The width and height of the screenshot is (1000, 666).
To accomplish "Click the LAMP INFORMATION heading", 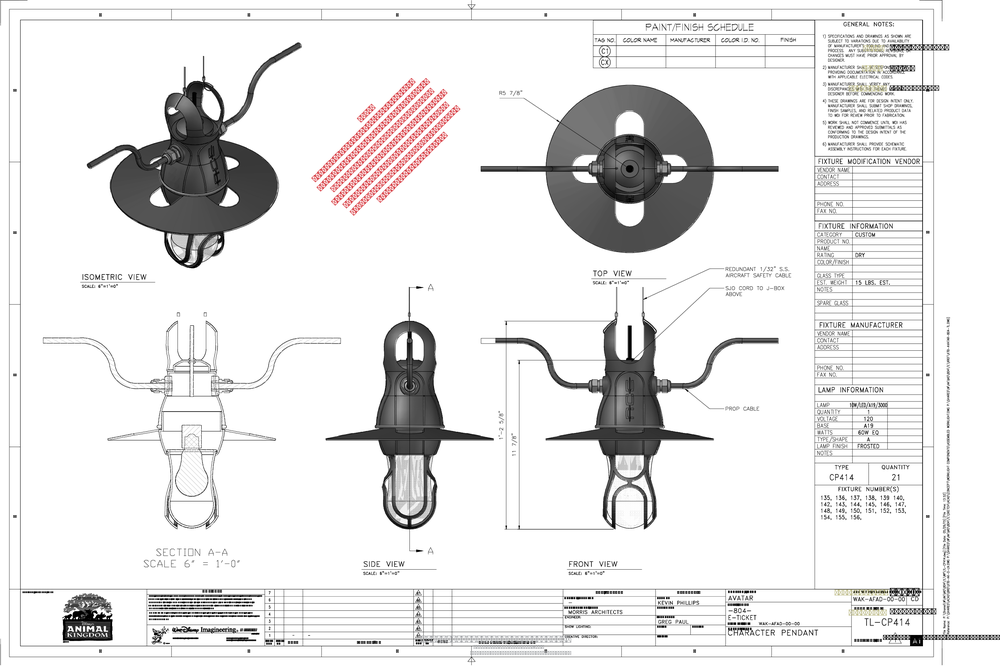I will point(850,390).
